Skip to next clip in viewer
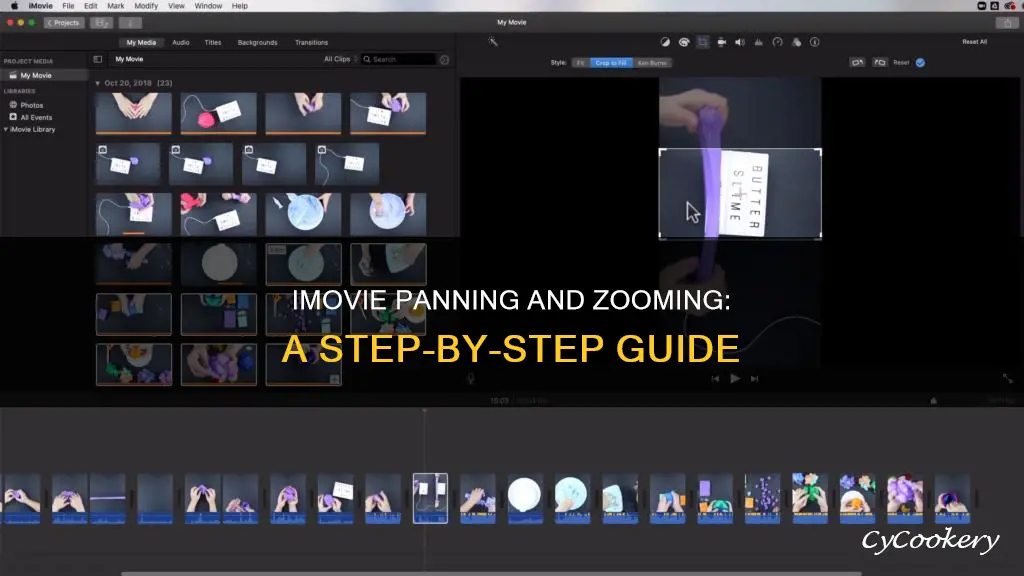 (x=754, y=379)
